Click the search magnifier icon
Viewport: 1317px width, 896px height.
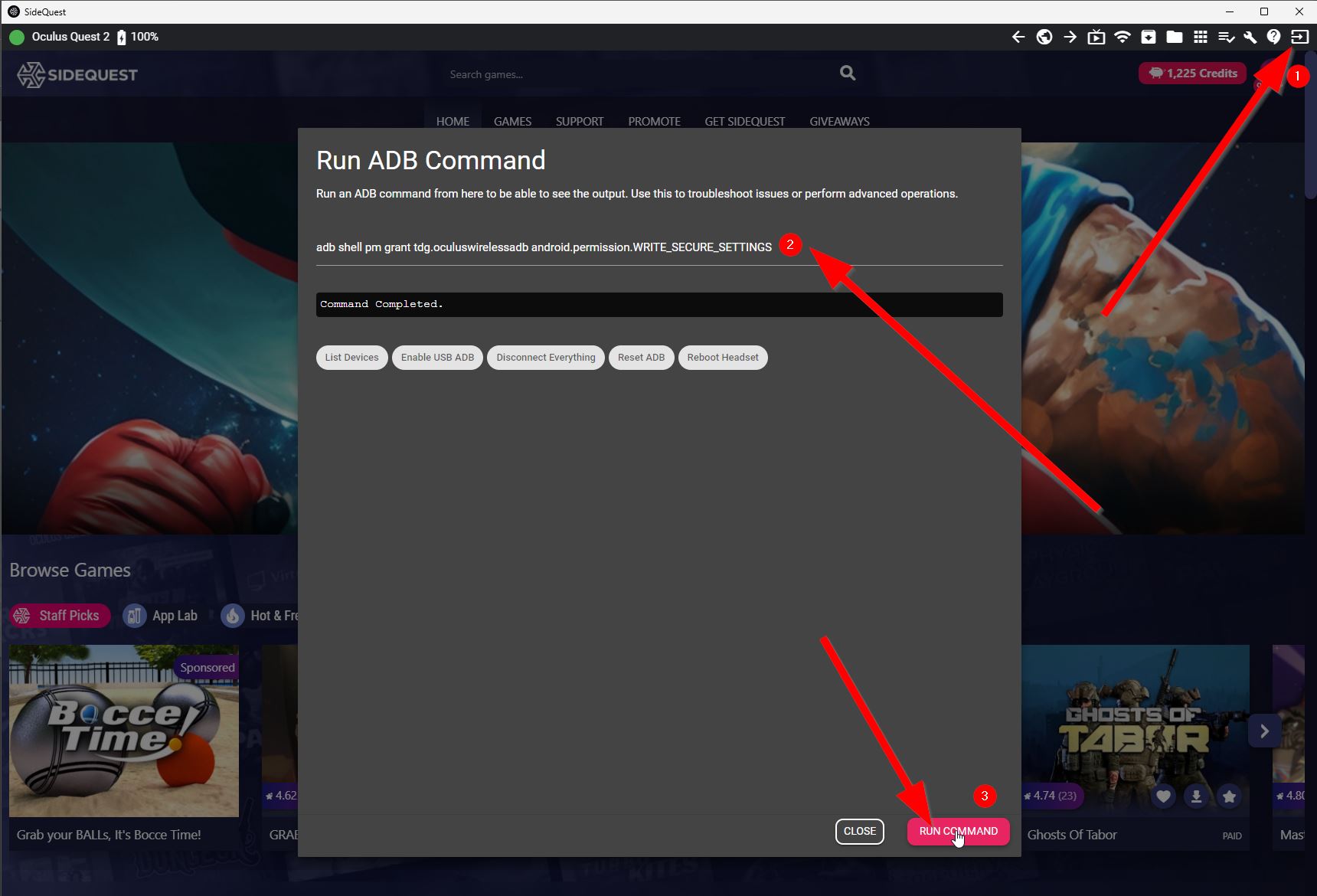(x=848, y=73)
